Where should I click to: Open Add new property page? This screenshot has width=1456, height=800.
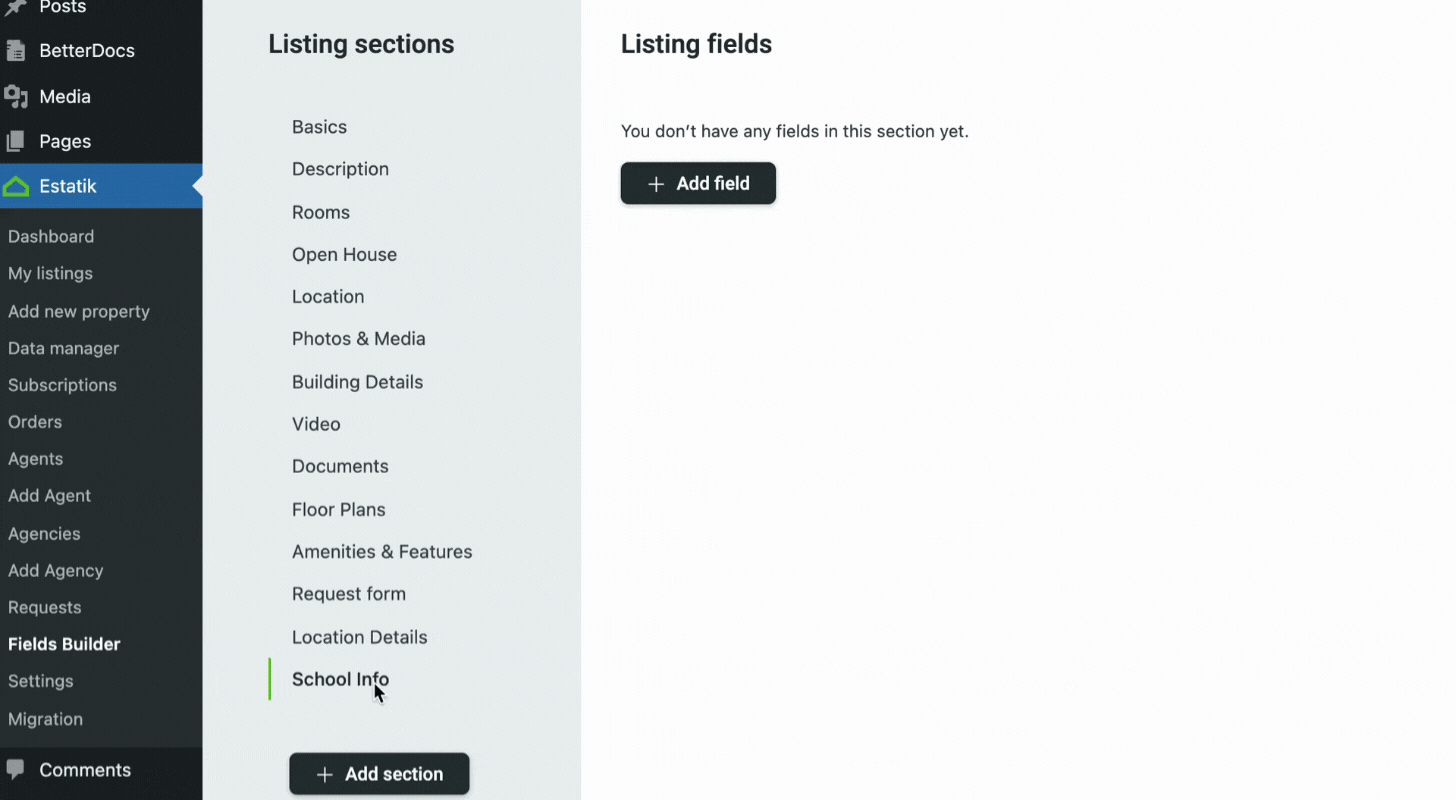point(79,312)
